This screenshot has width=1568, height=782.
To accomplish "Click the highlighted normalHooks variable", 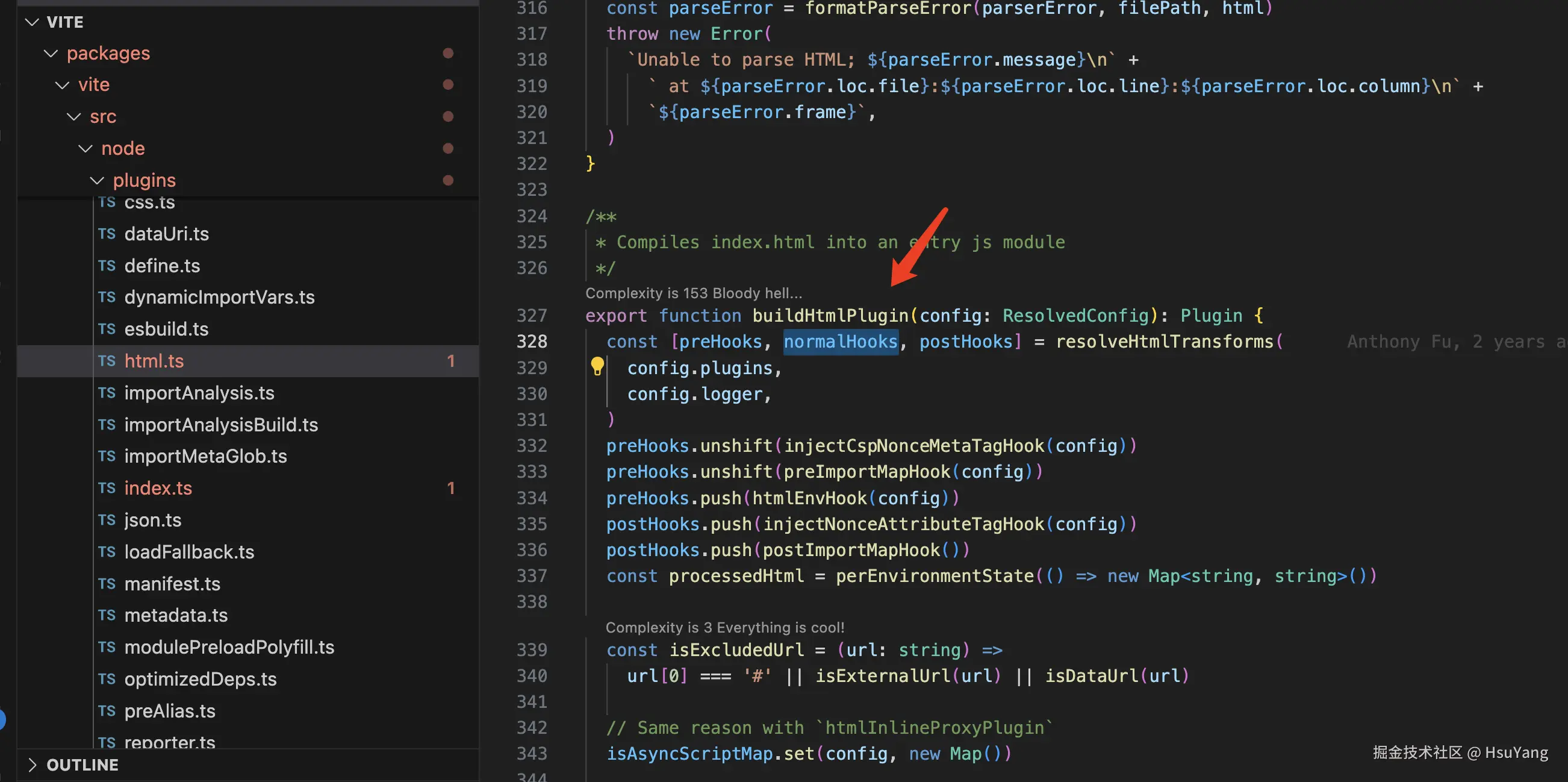I will tap(840, 342).
